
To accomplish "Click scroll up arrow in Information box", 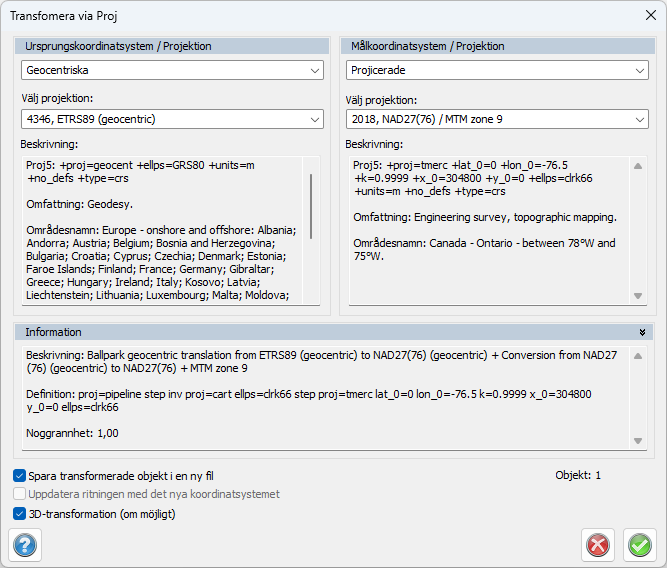I will 638,357.
